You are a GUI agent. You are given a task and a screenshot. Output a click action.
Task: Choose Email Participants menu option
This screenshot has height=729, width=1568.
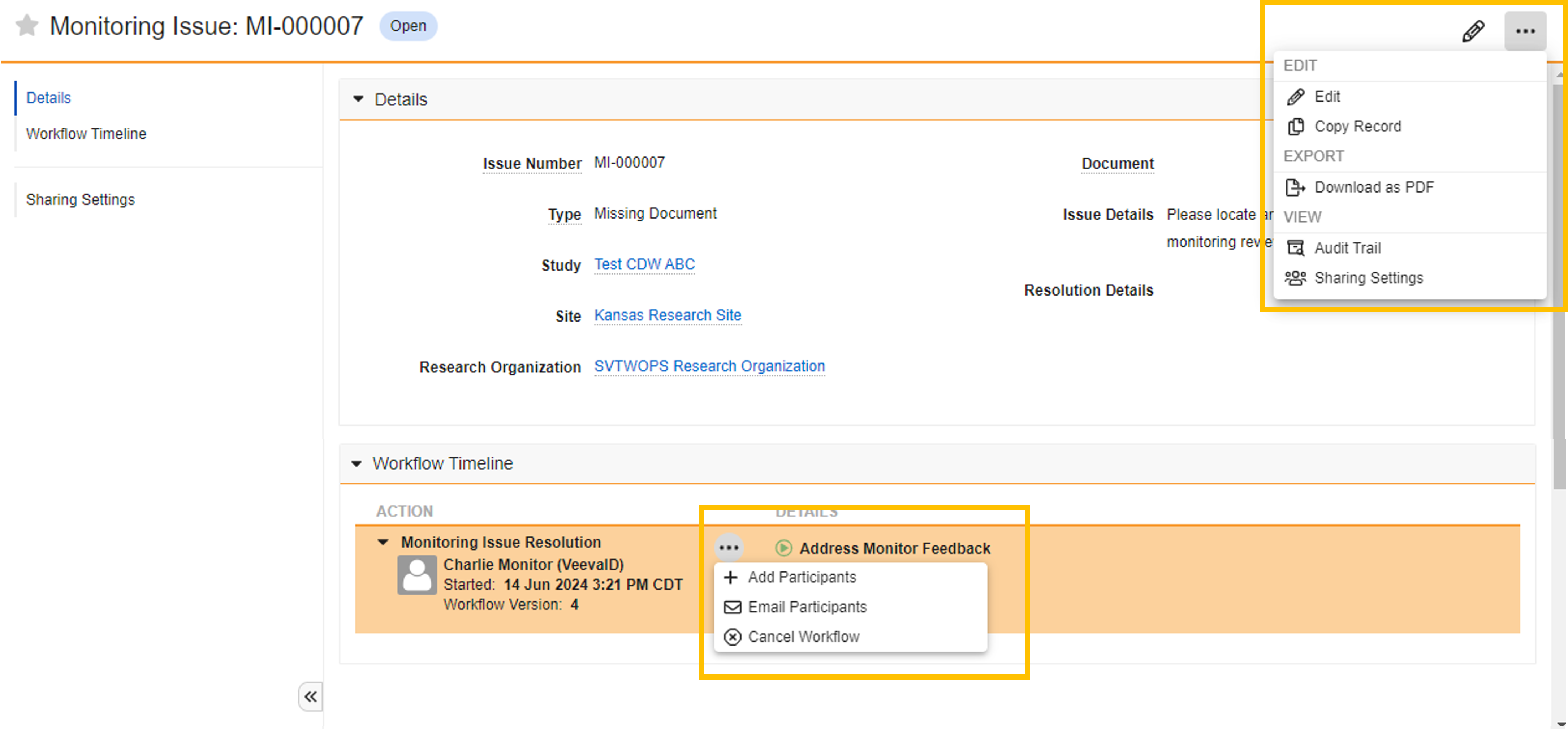coord(807,607)
